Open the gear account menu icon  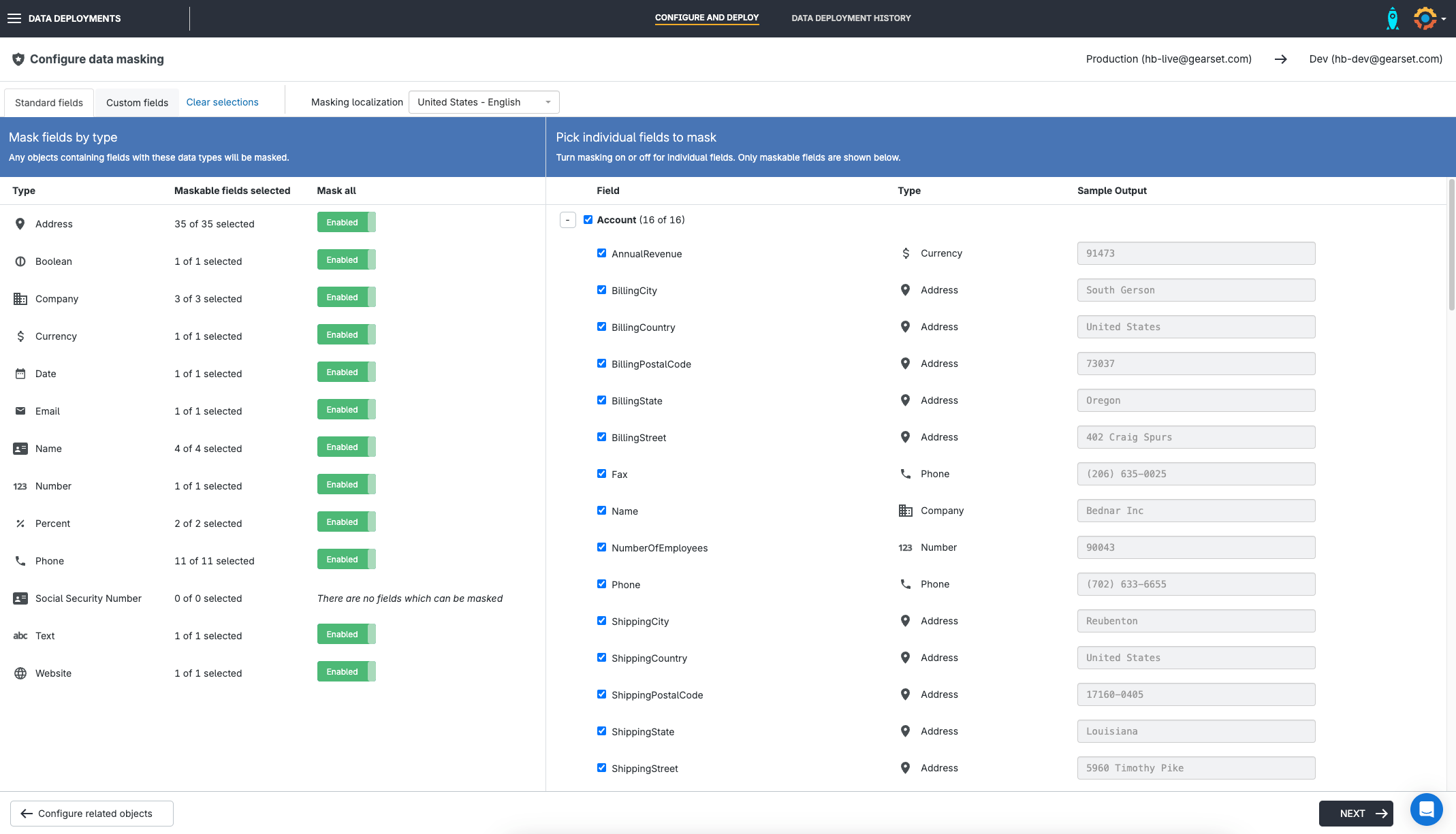tap(1425, 18)
